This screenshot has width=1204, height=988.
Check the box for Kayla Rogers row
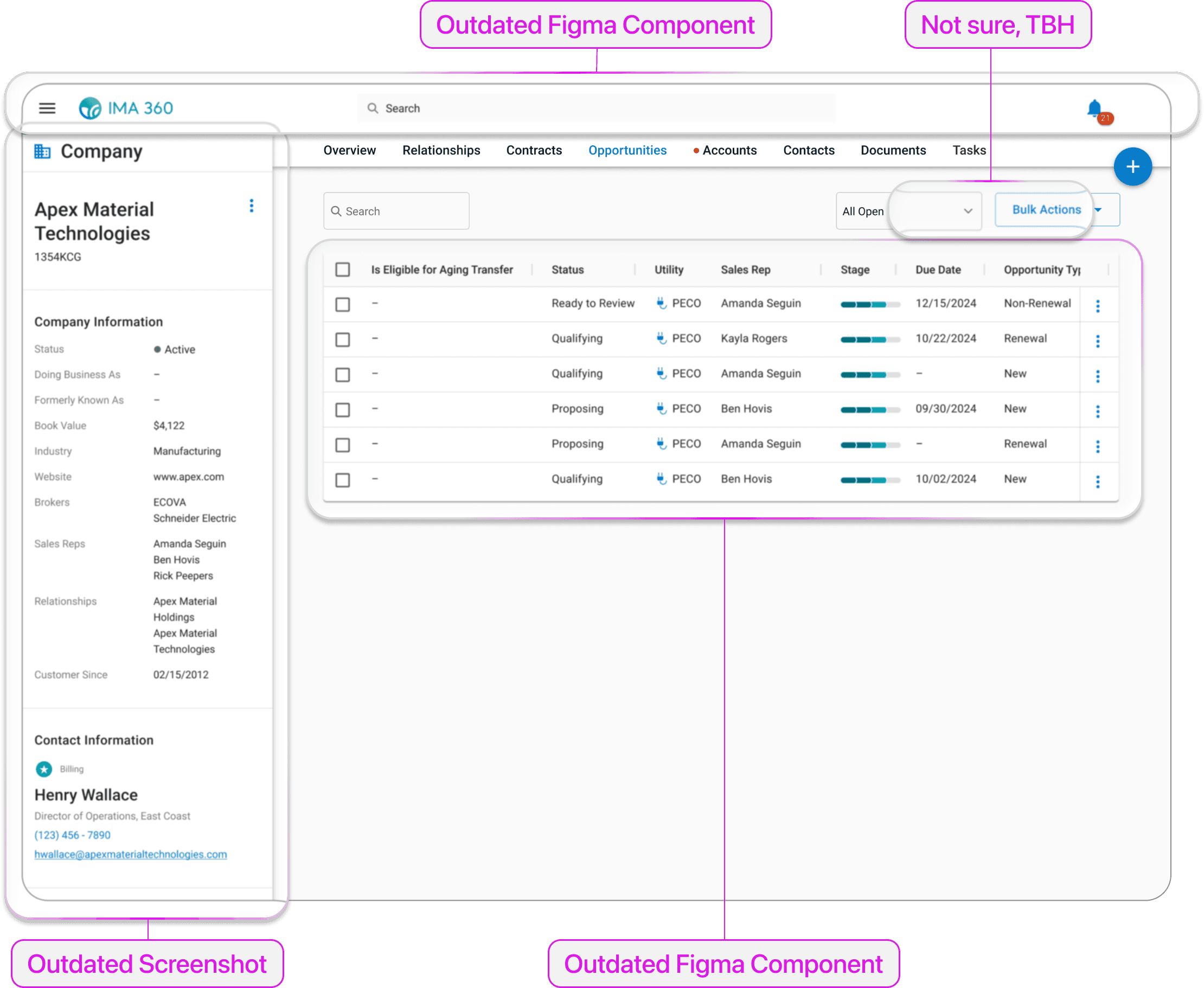coord(343,340)
